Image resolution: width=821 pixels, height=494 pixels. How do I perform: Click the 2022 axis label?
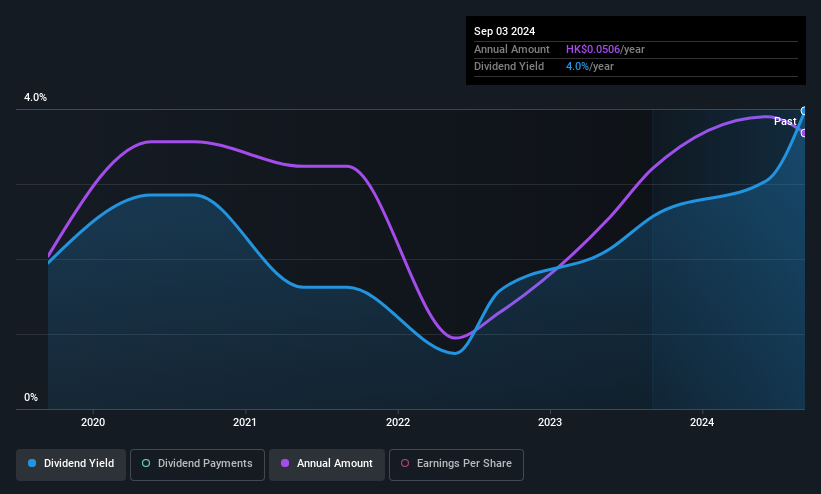398,422
